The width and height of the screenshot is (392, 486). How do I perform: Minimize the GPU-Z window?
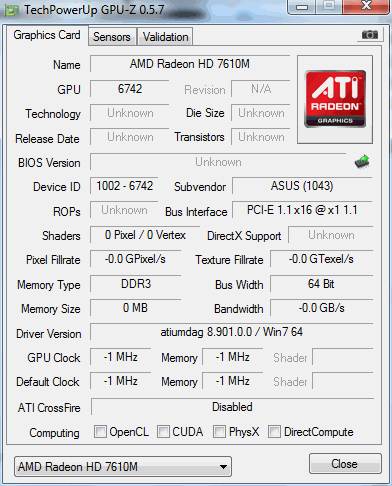tap(302, 7)
